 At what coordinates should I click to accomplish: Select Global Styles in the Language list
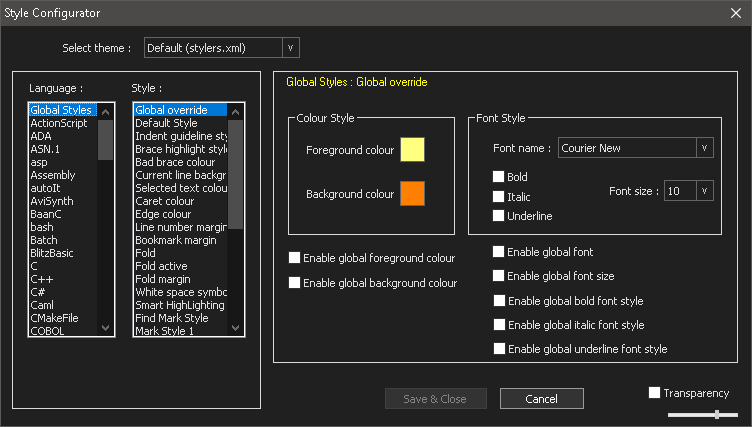pyautogui.click(x=63, y=110)
